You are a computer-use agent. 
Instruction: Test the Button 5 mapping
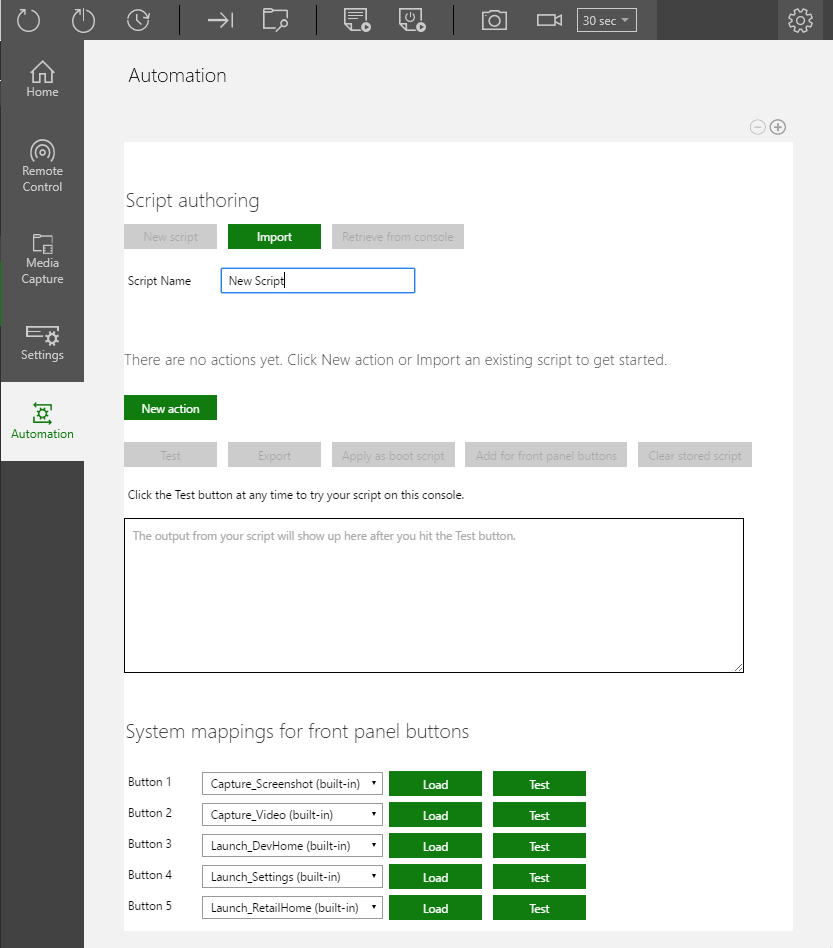[x=539, y=908]
